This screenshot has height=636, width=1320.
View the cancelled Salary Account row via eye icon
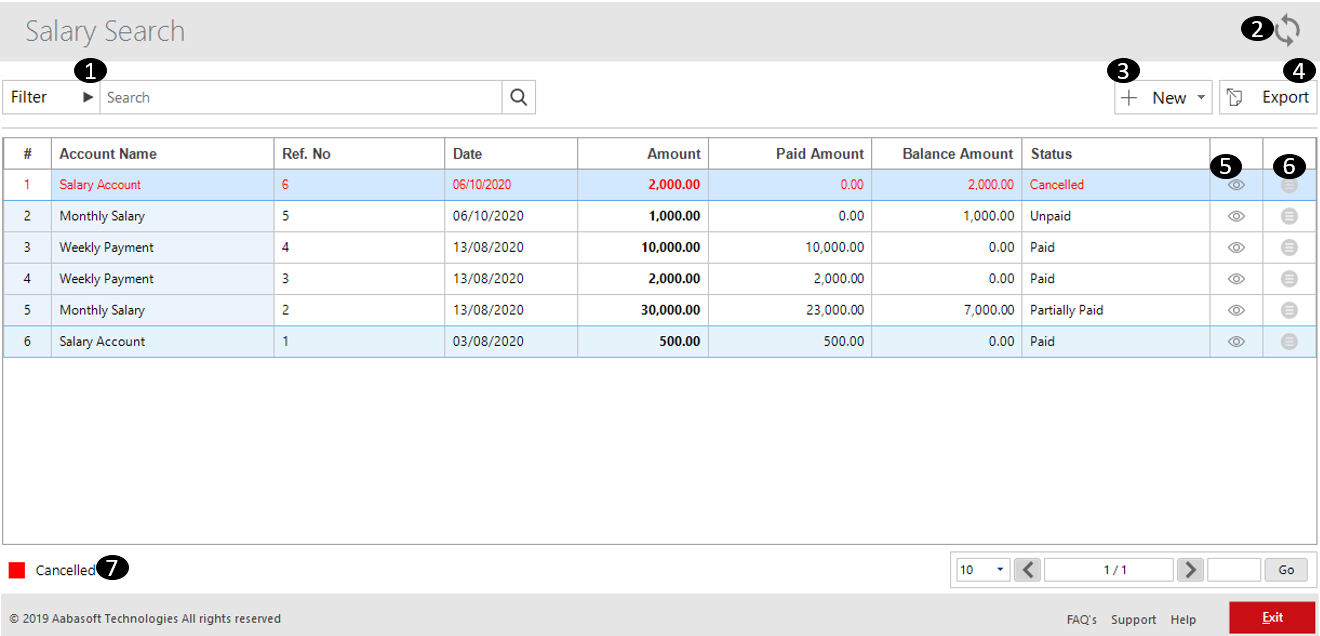point(1236,185)
